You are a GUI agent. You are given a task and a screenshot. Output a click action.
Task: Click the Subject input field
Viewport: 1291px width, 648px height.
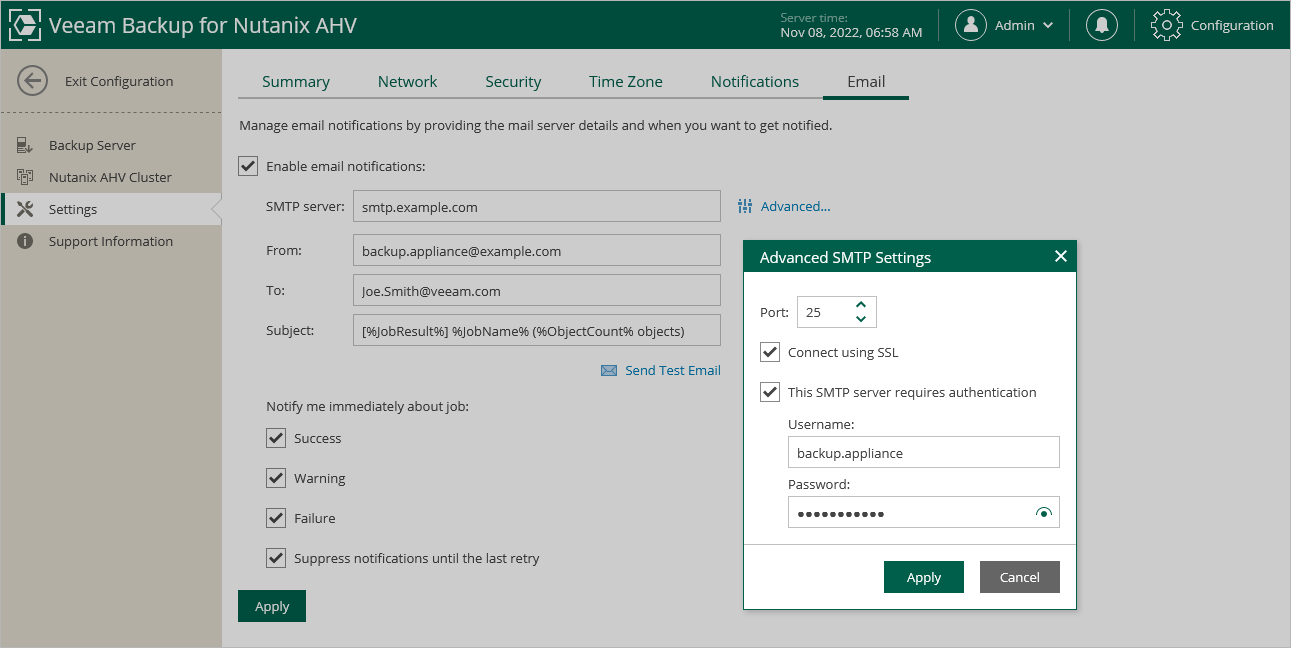pyautogui.click(x=537, y=330)
